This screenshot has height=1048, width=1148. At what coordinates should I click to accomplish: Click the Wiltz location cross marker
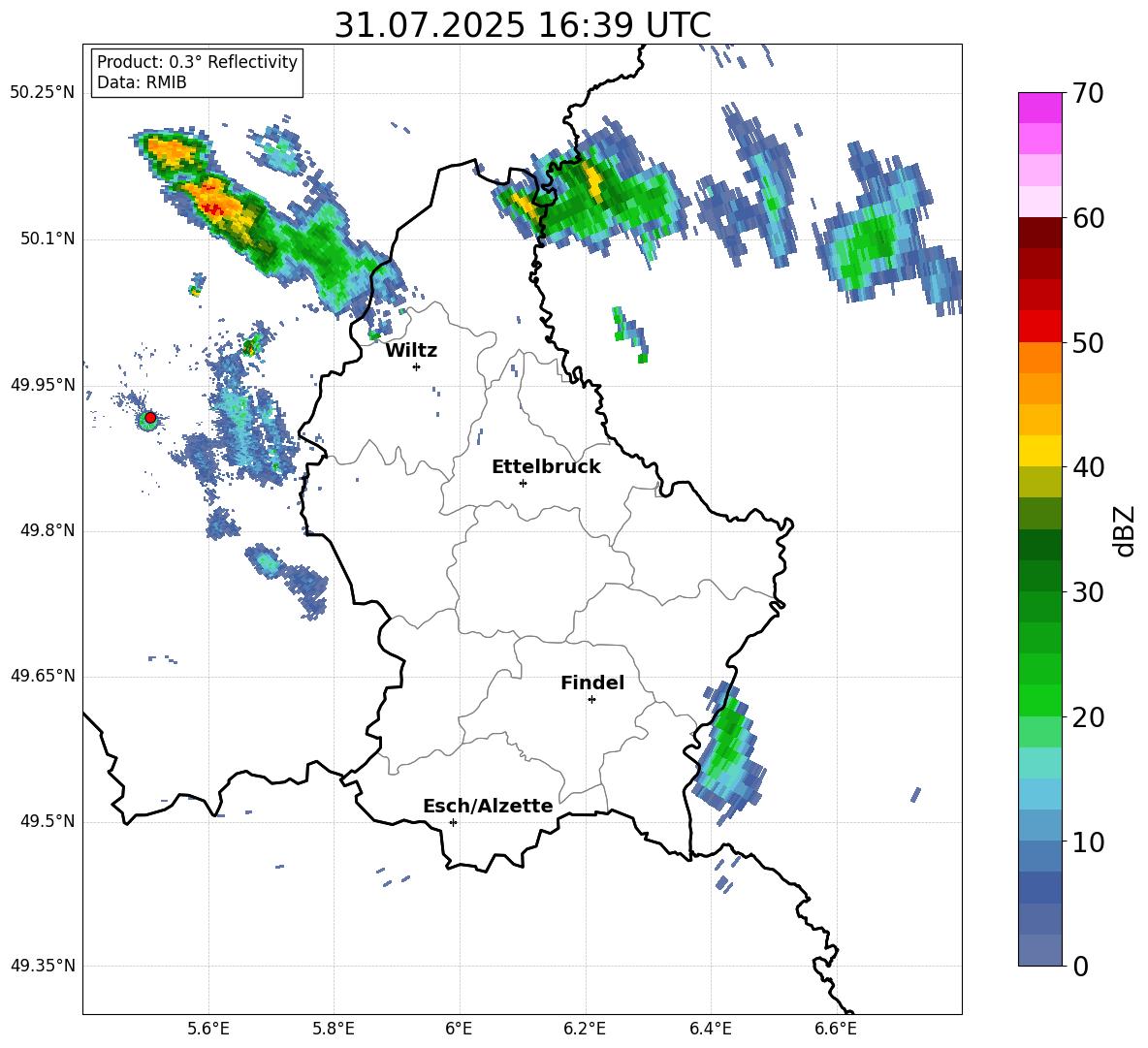click(417, 366)
